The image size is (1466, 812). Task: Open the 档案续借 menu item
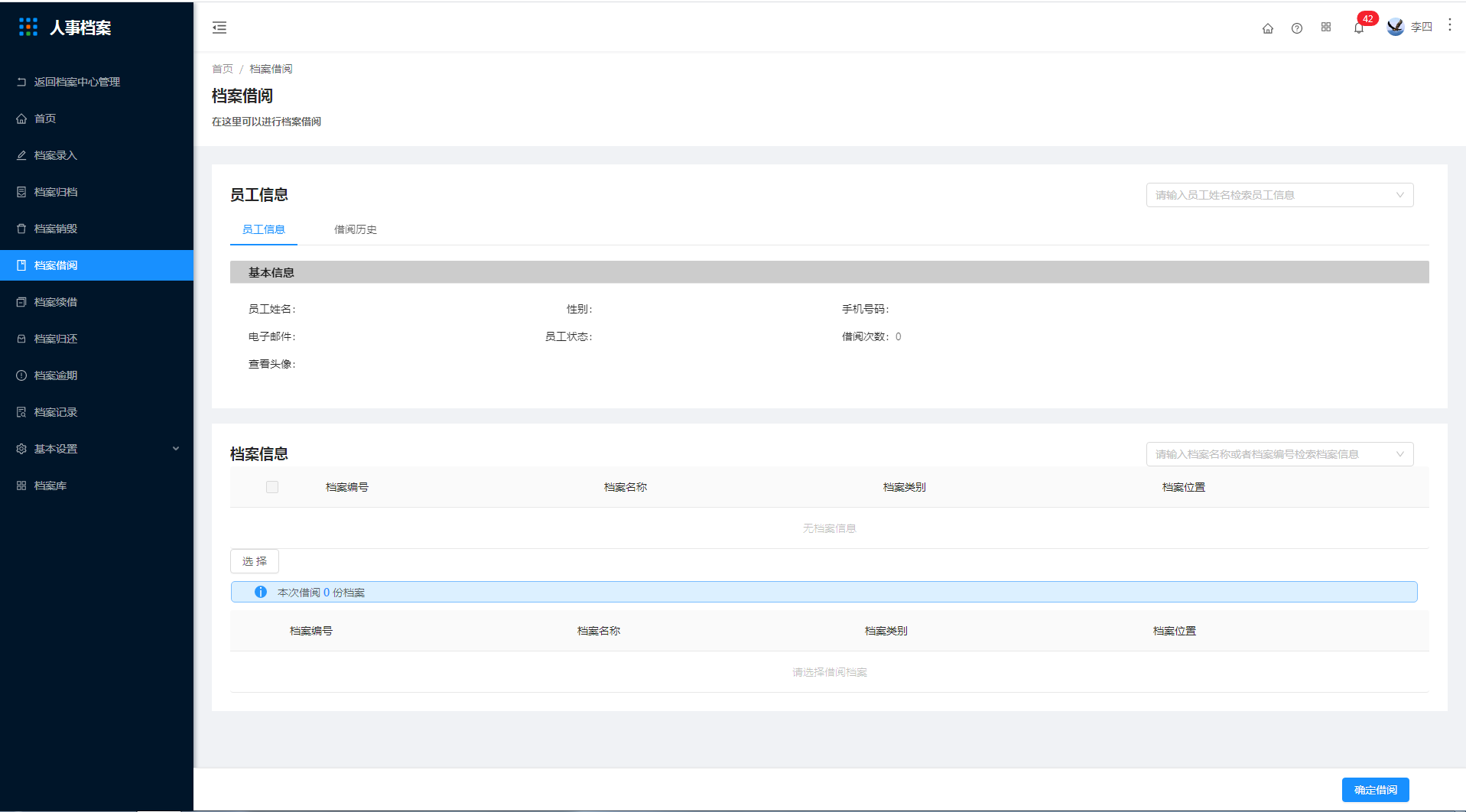[96, 302]
